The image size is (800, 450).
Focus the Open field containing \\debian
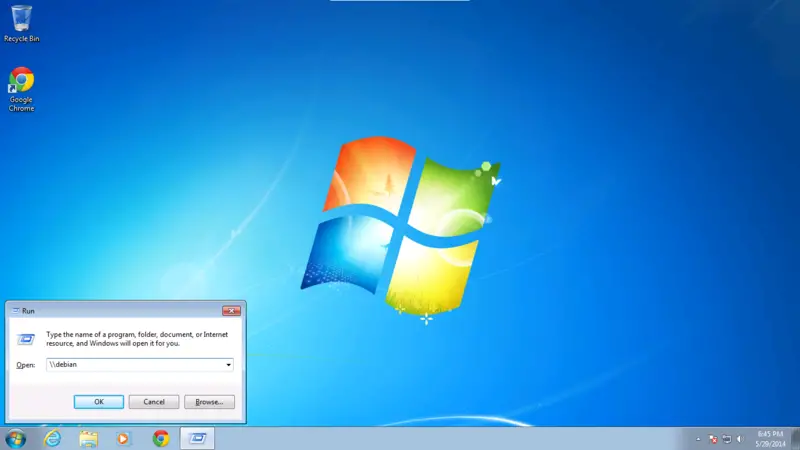click(x=139, y=365)
